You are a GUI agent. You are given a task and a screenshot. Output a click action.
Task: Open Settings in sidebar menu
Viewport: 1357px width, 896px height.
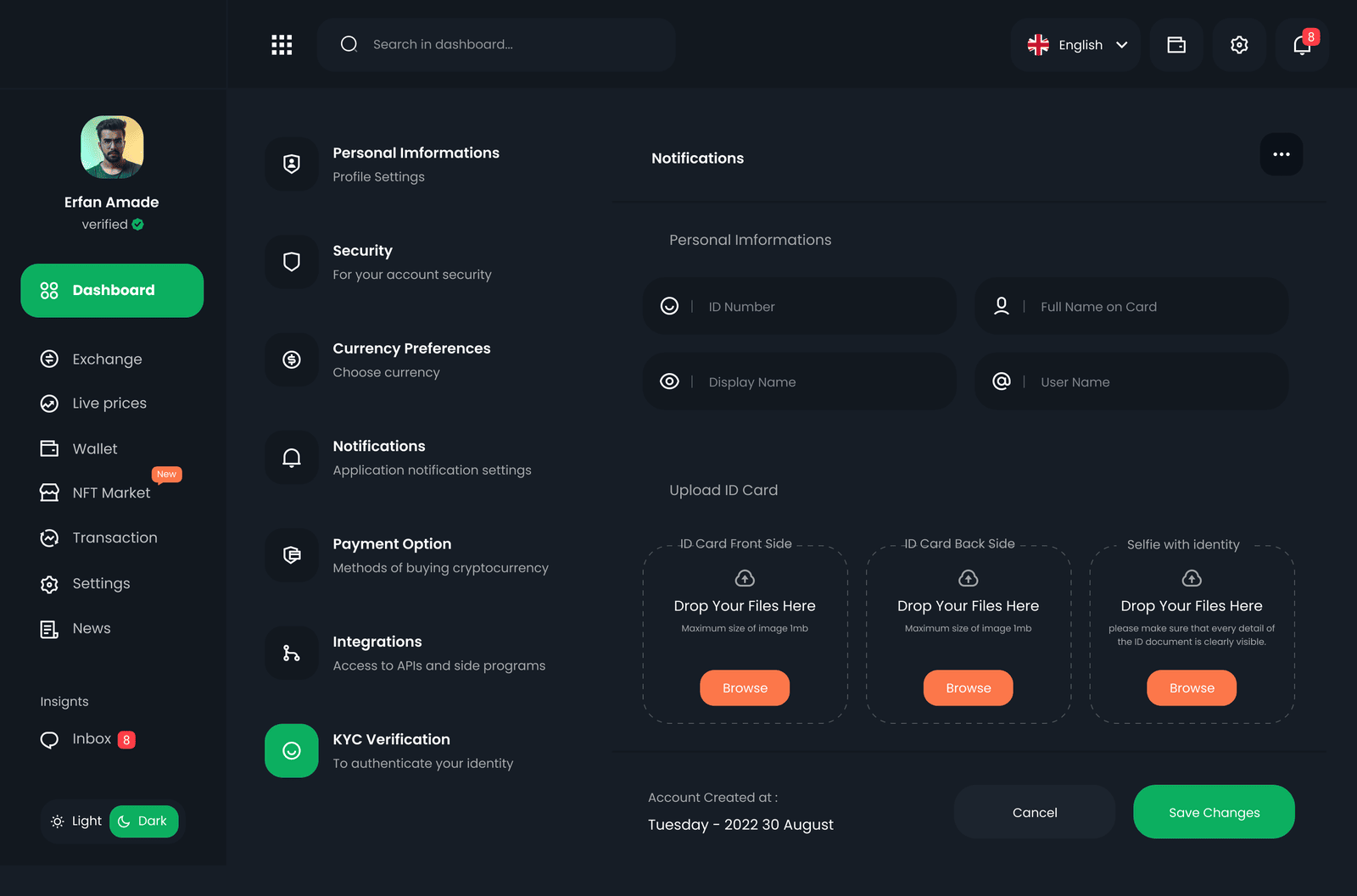[x=85, y=584]
